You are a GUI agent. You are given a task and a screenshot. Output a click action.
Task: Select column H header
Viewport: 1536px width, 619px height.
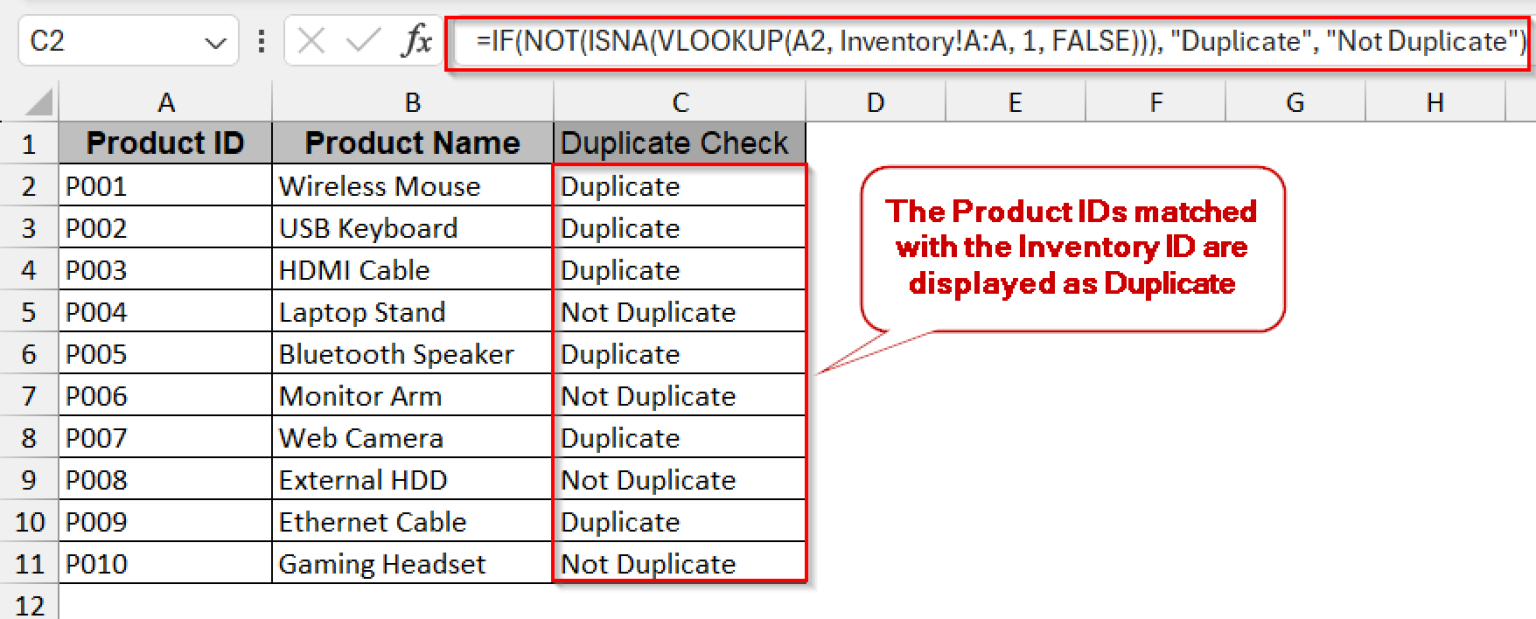click(1435, 102)
